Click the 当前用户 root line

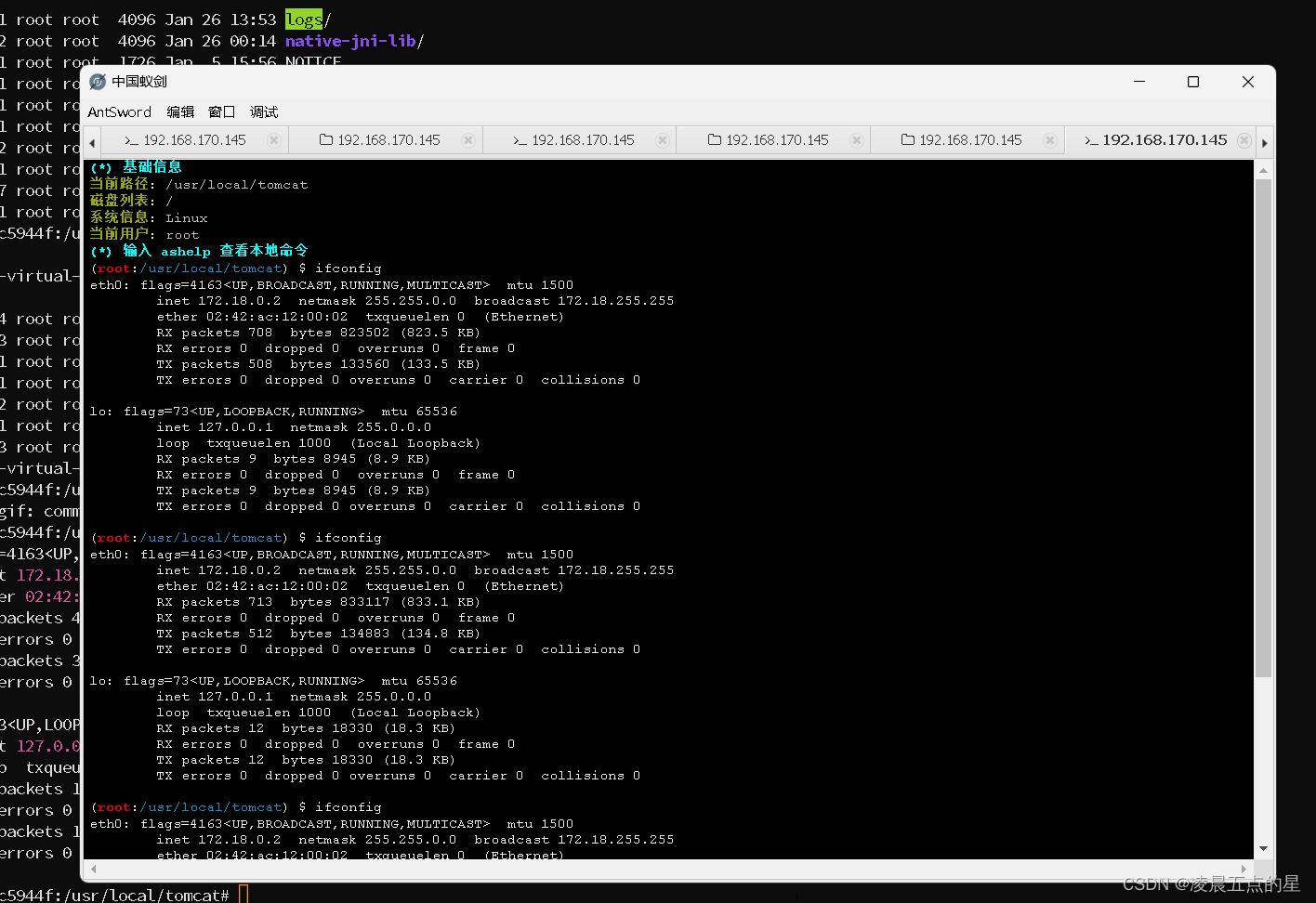point(144,234)
